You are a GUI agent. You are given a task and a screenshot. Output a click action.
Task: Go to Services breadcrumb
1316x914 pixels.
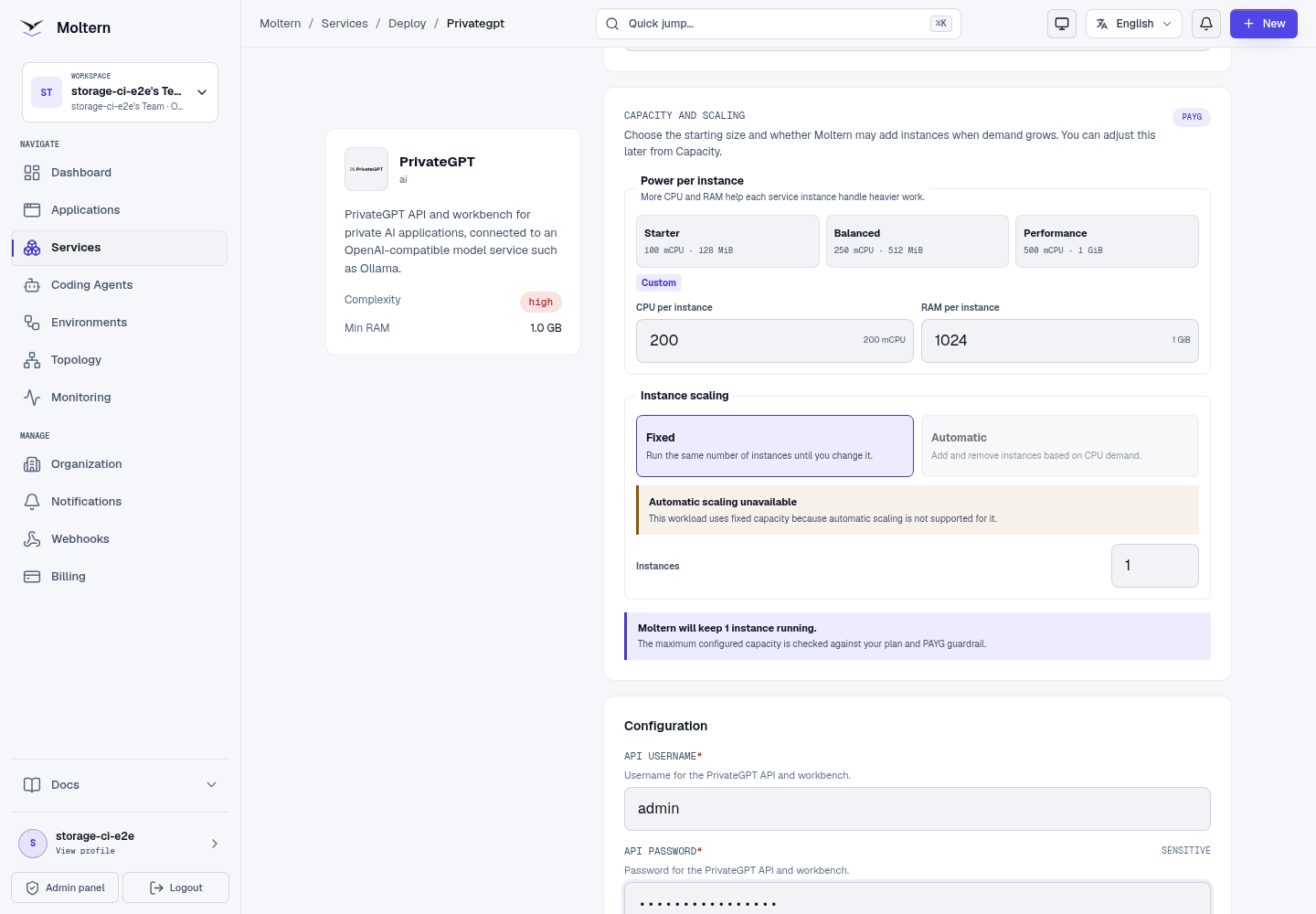click(x=345, y=24)
